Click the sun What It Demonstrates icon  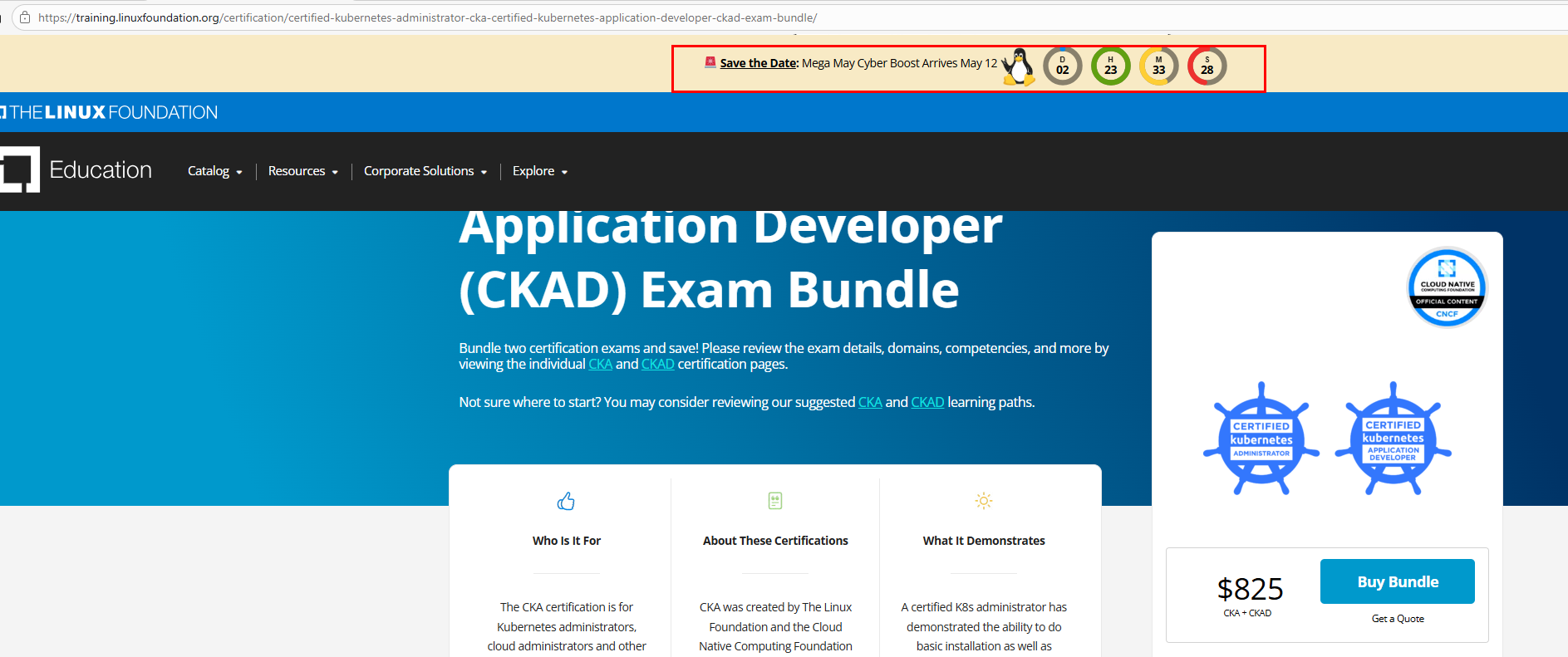coord(984,500)
